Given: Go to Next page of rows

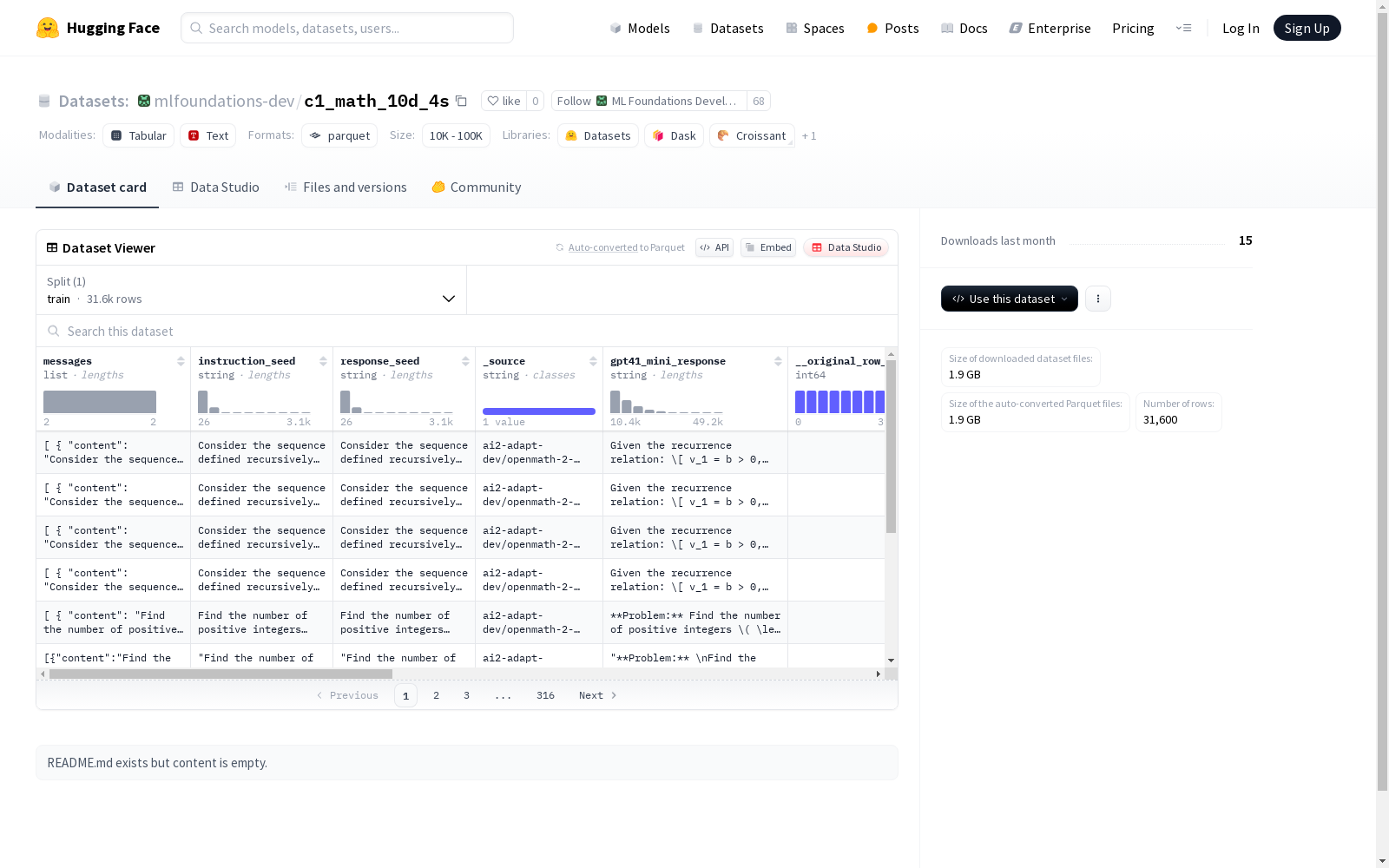Looking at the screenshot, I should point(598,695).
